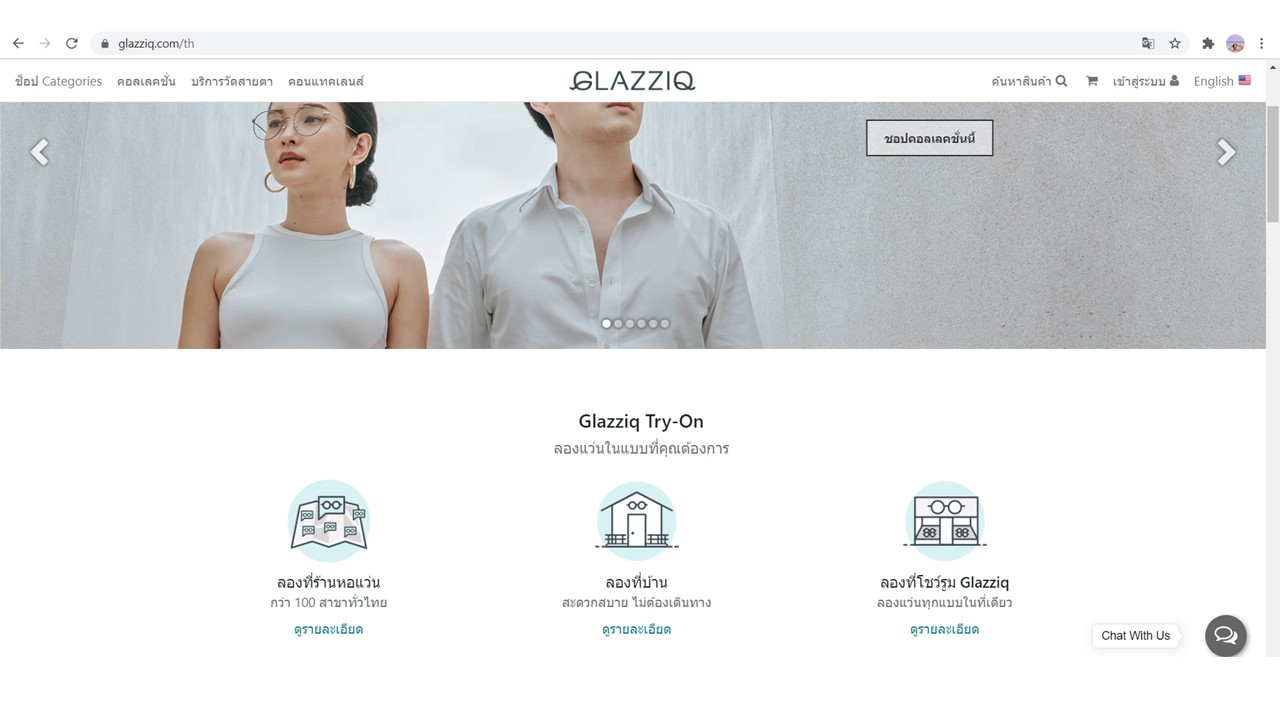Screen dimensions: 1280x720
Task: Select the home try-on house icon
Action: pos(637,520)
